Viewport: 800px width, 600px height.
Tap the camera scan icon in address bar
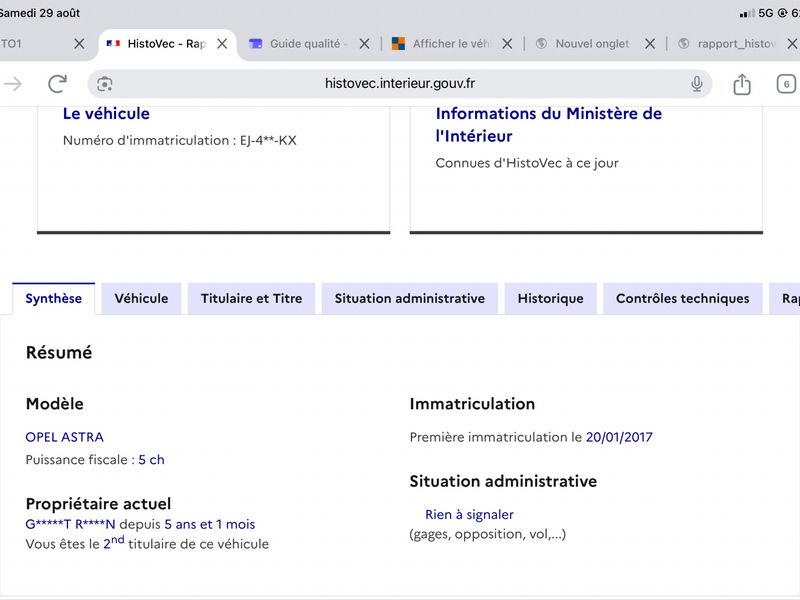[105, 84]
